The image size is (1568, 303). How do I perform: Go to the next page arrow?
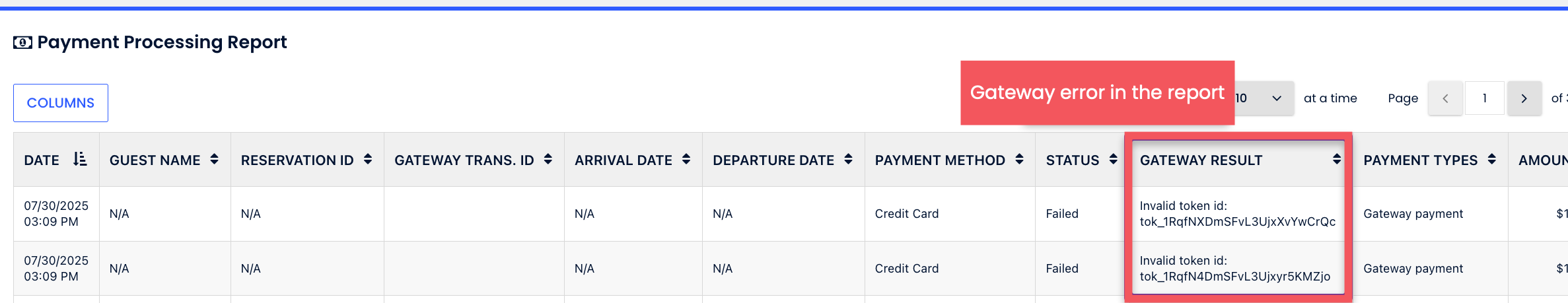(x=1524, y=98)
